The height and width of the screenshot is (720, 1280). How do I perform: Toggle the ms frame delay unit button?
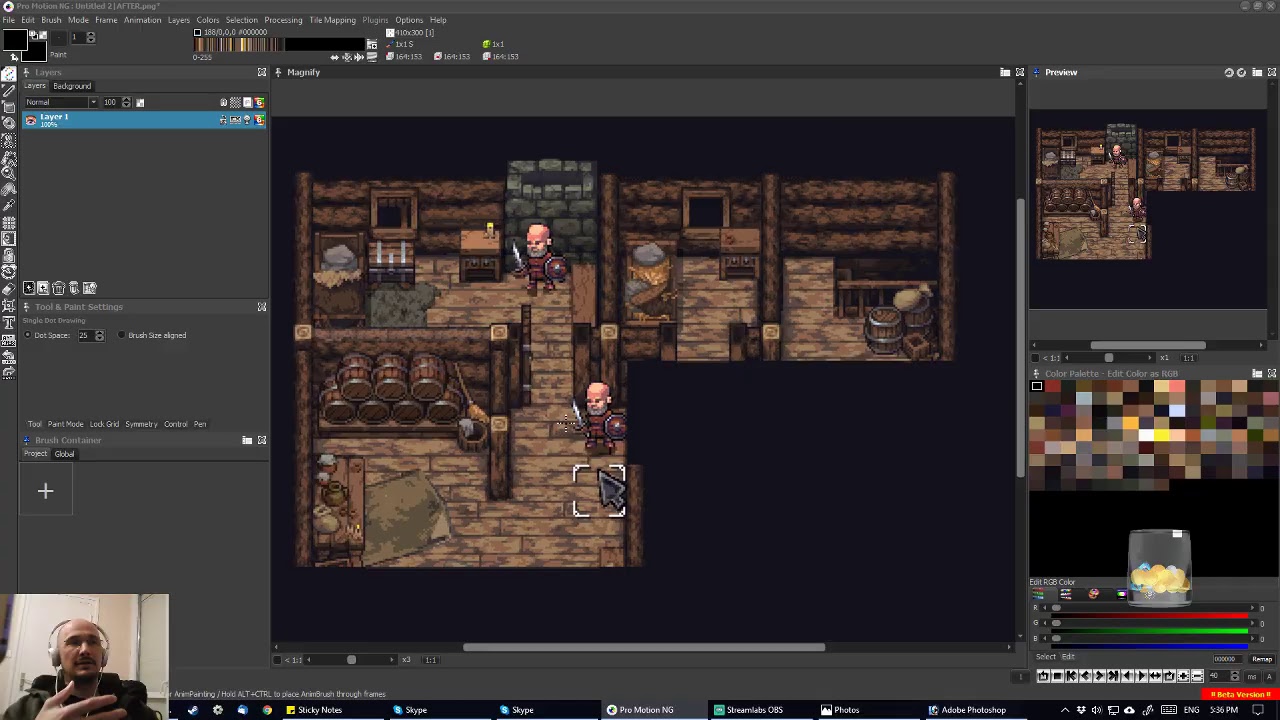pyautogui.click(x=1252, y=677)
